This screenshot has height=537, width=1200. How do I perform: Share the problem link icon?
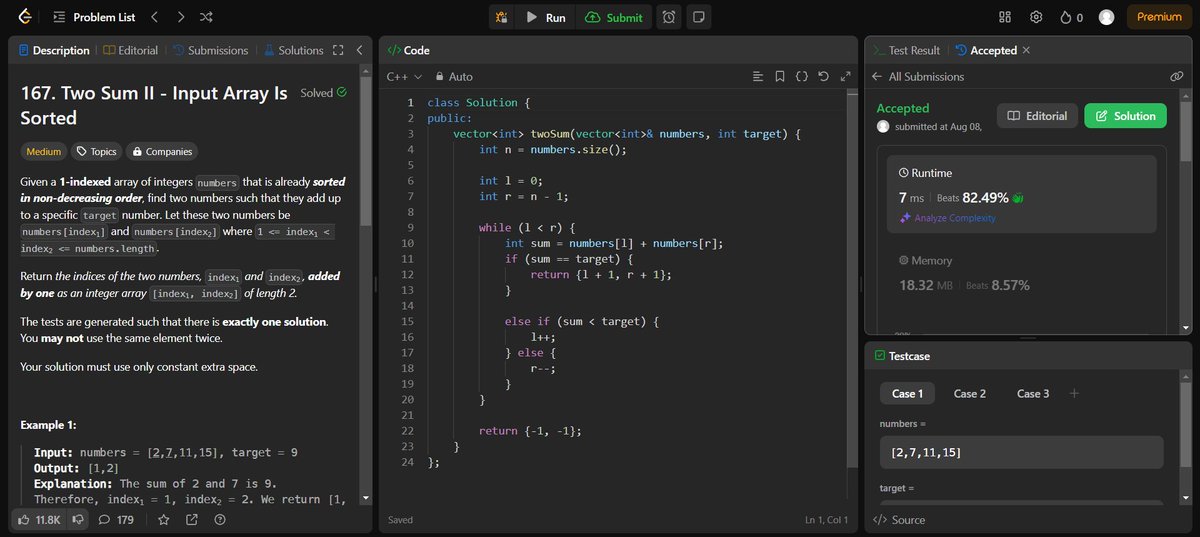pyautogui.click(x=191, y=519)
